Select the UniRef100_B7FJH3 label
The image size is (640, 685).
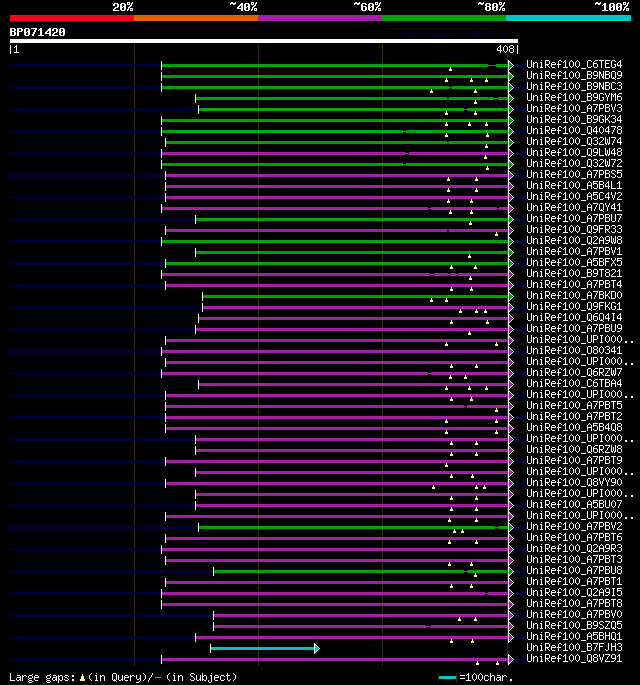(x=574, y=647)
